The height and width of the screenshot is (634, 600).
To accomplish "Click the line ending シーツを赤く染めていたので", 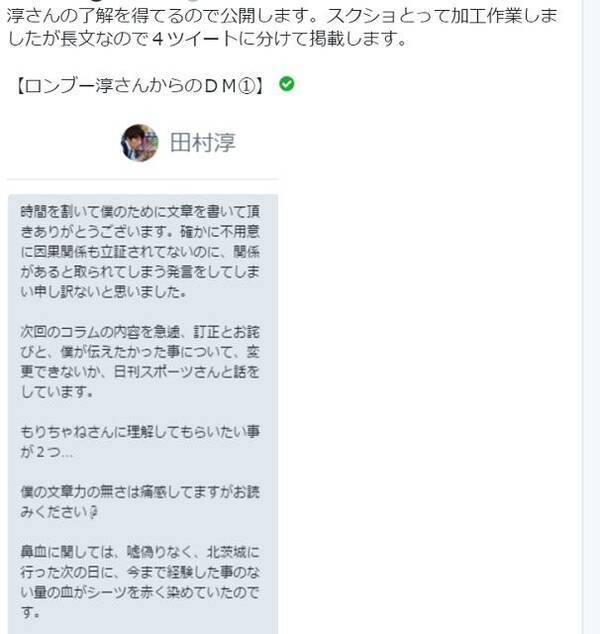I will pos(140,592).
